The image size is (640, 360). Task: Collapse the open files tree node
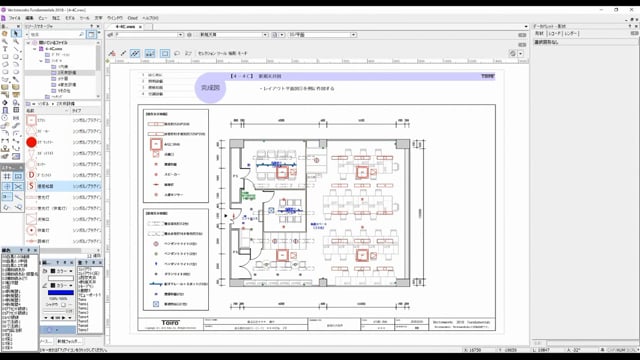tap(29, 42)
